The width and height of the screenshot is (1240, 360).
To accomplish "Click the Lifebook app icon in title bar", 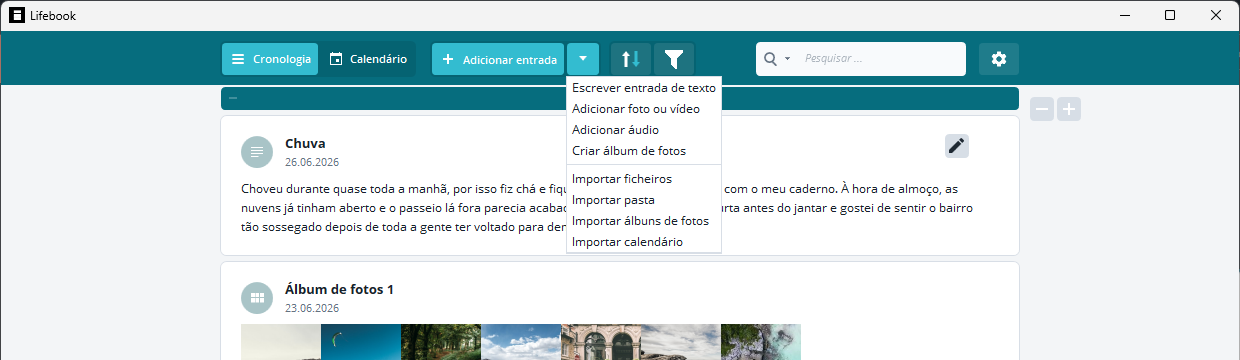I will click(x=17, y=15).
